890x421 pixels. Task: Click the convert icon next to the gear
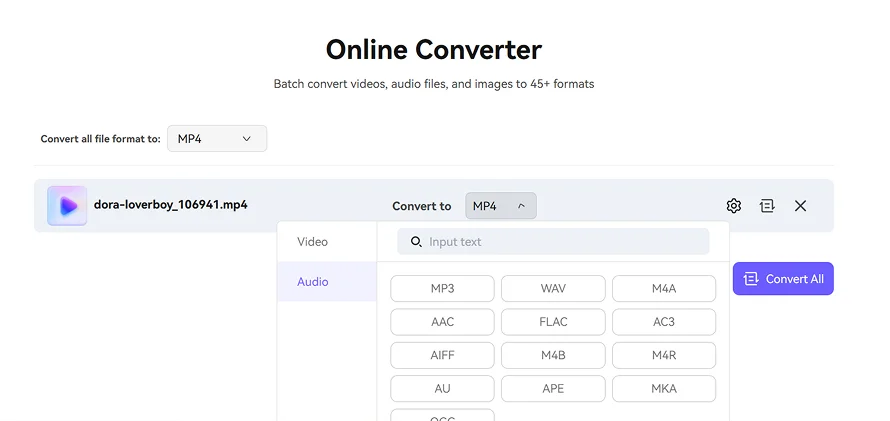[x=767, y=205]
